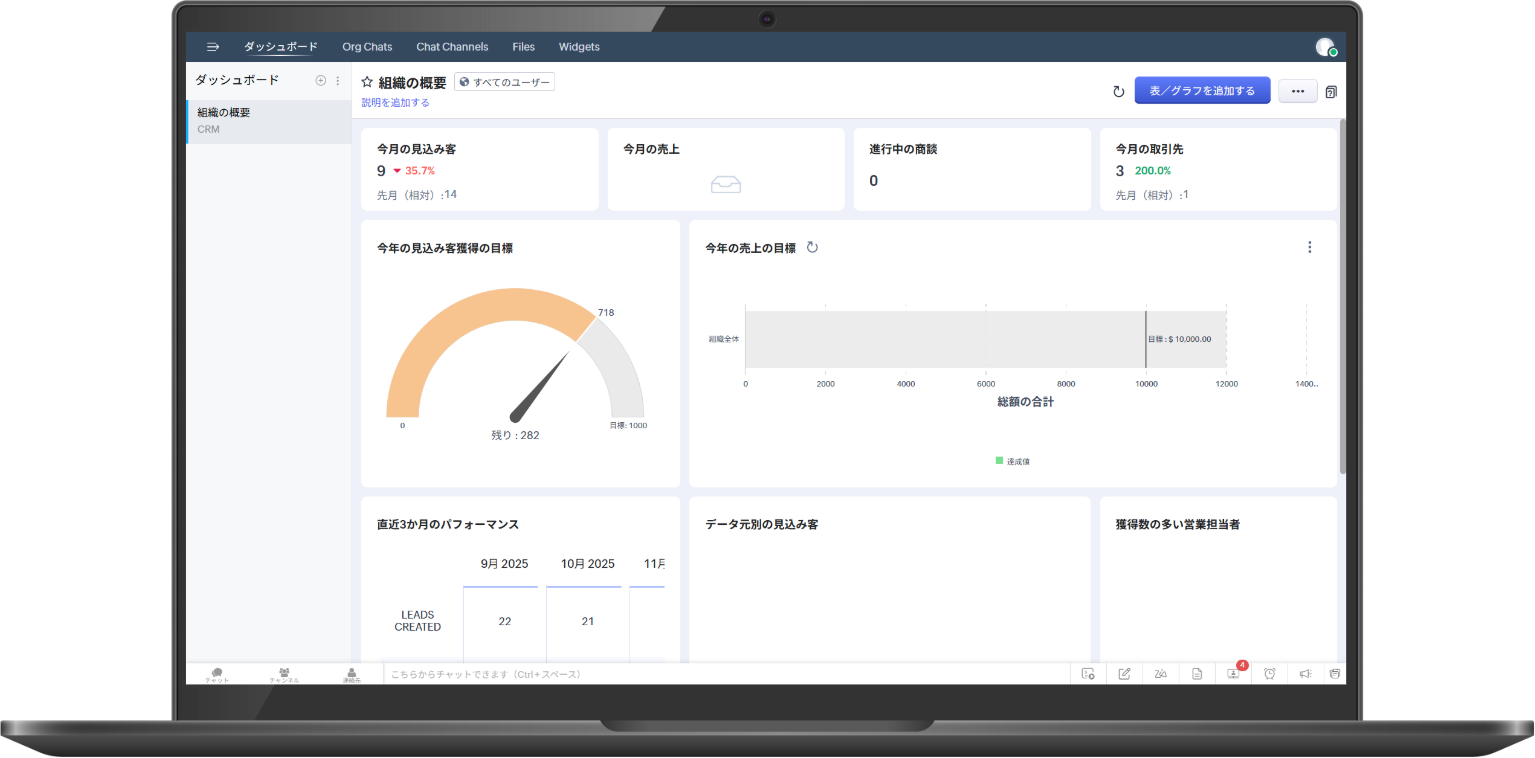
Task: Switch to the Org Chats tab
Action: point(367,46)
